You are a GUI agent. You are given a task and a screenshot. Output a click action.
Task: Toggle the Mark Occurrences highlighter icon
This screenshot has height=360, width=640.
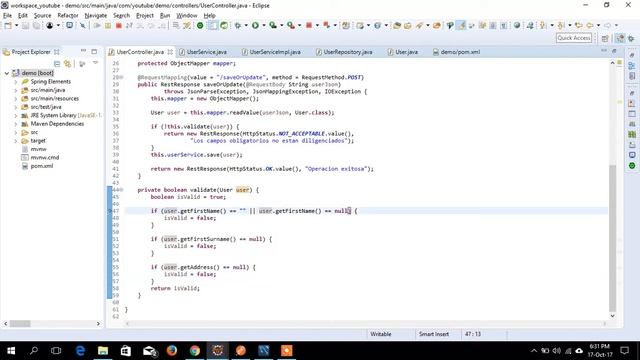pos(461,25)
